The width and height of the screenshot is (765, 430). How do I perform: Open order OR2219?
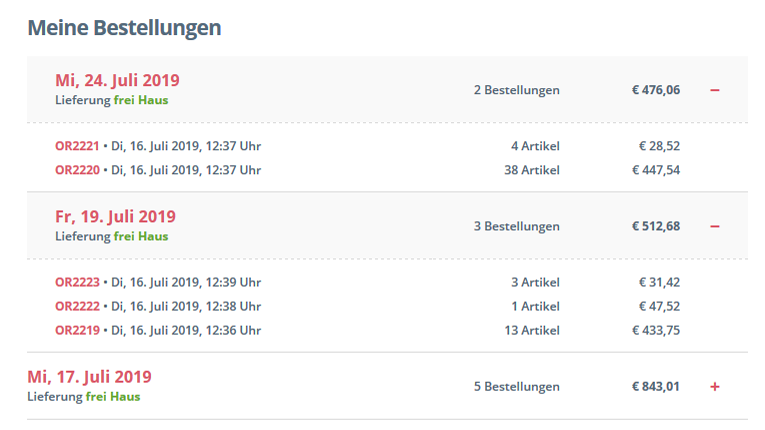(x=77, y=330)
